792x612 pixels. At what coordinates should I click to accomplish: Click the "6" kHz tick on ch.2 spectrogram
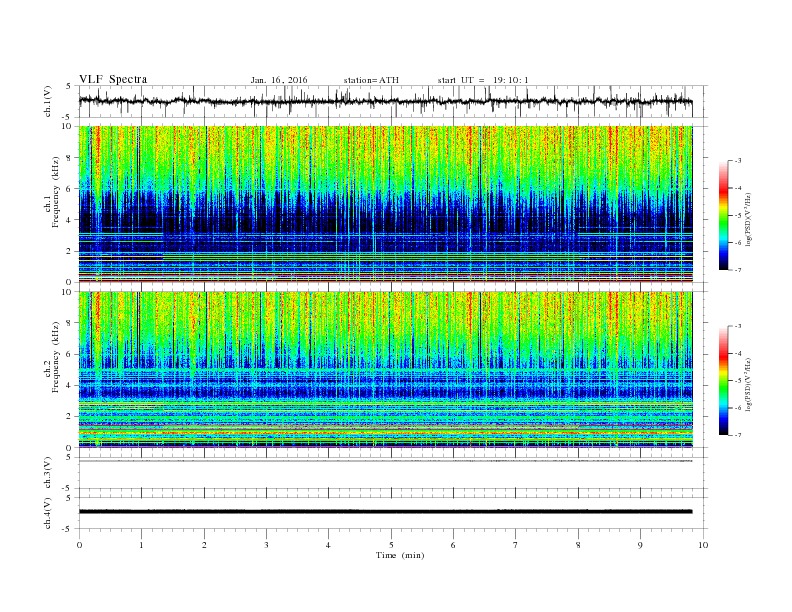pos(69,354)
